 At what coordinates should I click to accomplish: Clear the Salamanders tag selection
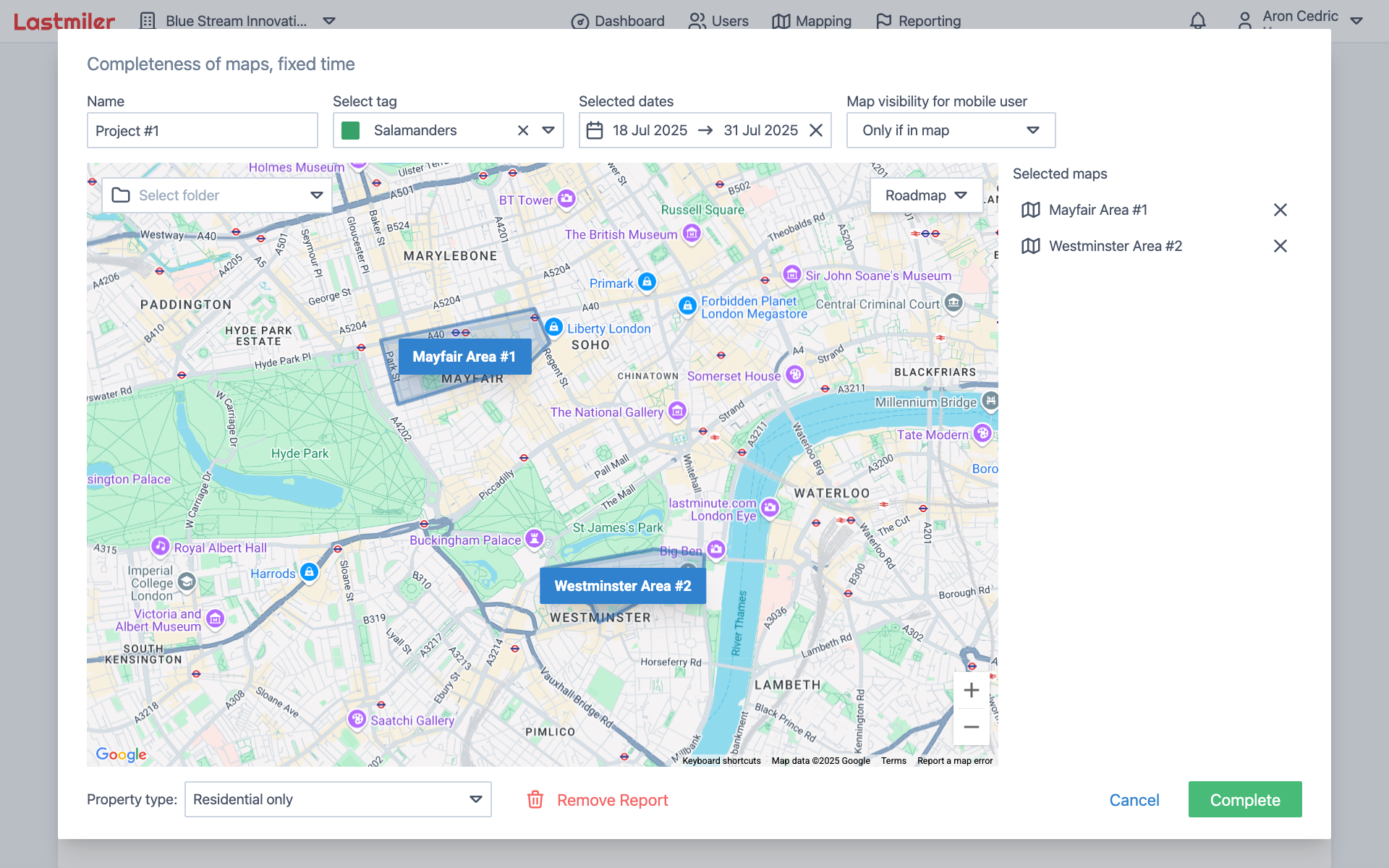coord(523,130)
